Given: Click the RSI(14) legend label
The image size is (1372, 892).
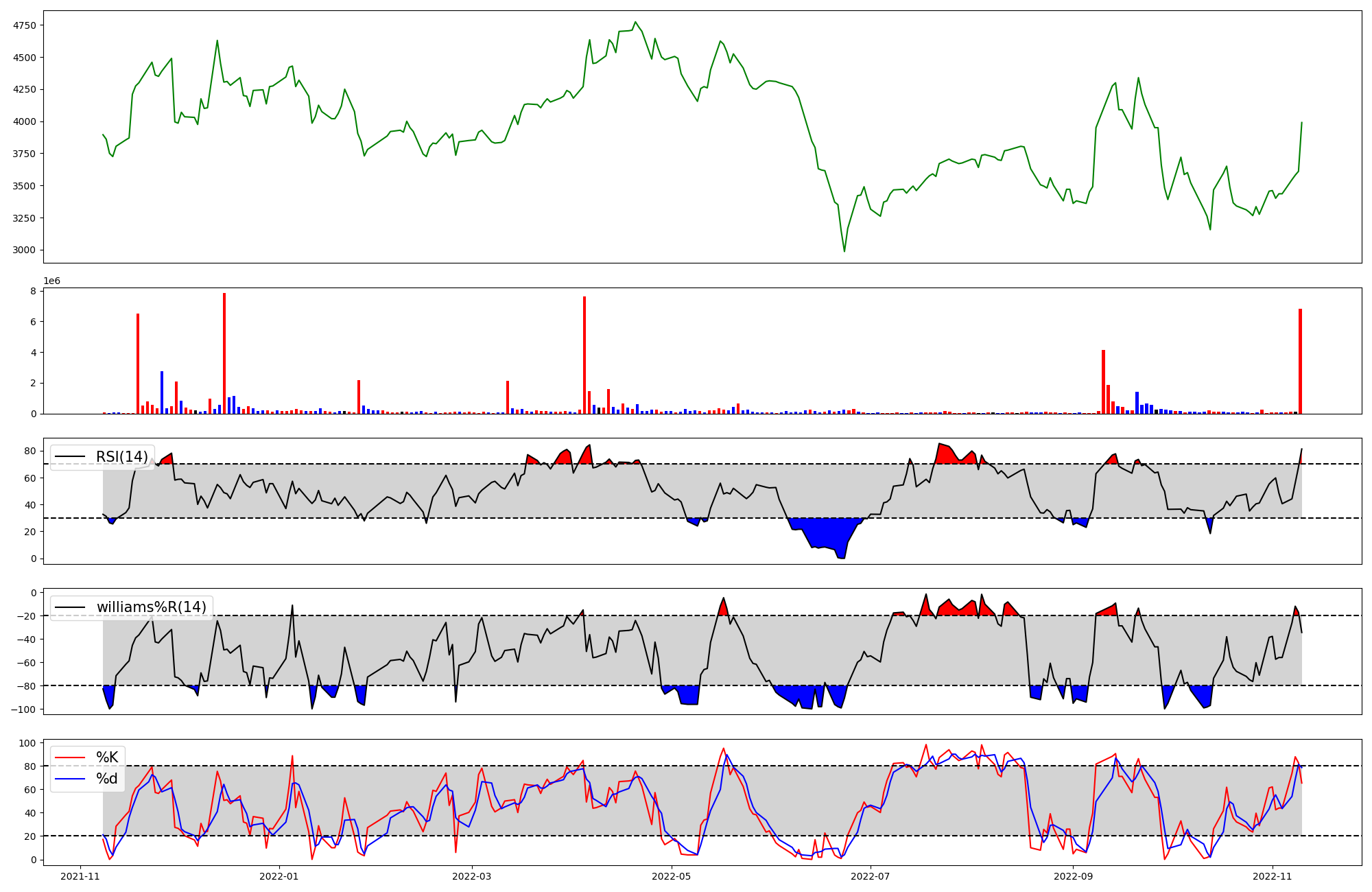Looking at the screenshot, I should pyautogui.click(x=121, y=457).
